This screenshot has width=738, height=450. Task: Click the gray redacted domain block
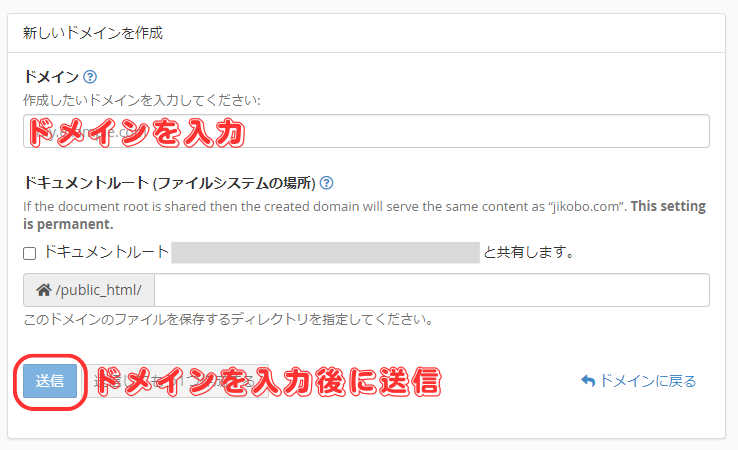pos(326,253)
